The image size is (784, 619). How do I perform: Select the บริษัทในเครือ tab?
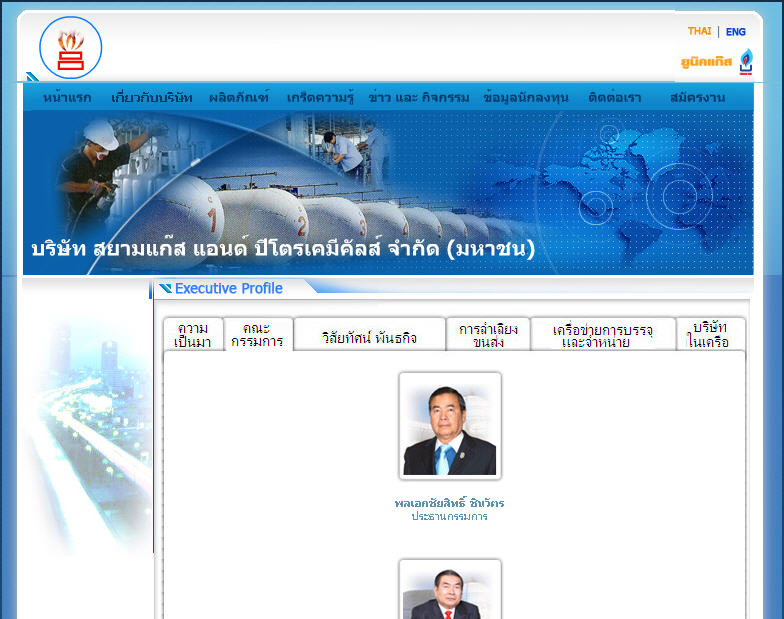point(710,334)
